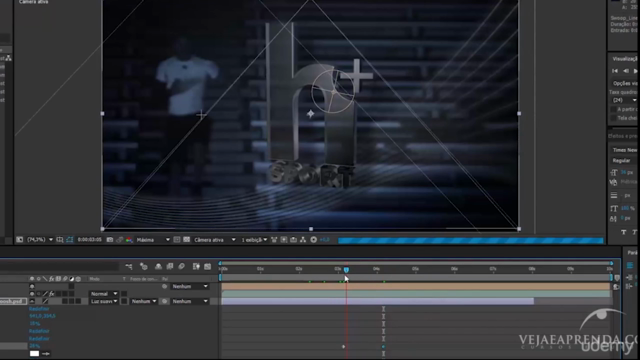Open the 1 exibição view layout dropdown
This screenshot has width=640, height=360.
[254, 240]
